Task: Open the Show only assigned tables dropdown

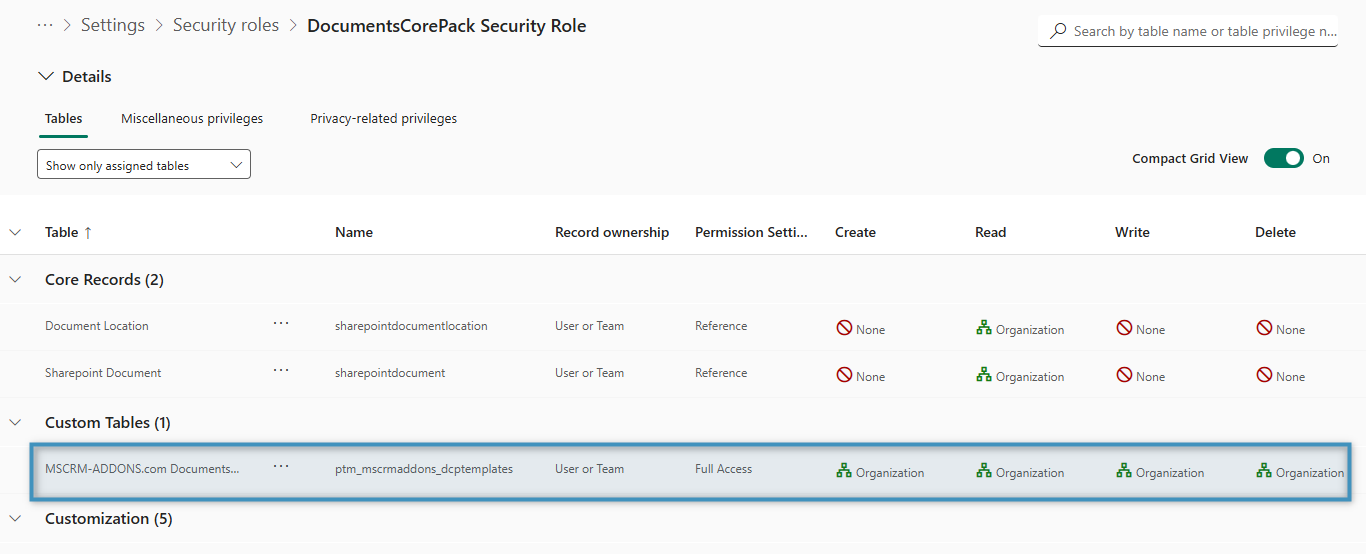Action: pos(144,165)
